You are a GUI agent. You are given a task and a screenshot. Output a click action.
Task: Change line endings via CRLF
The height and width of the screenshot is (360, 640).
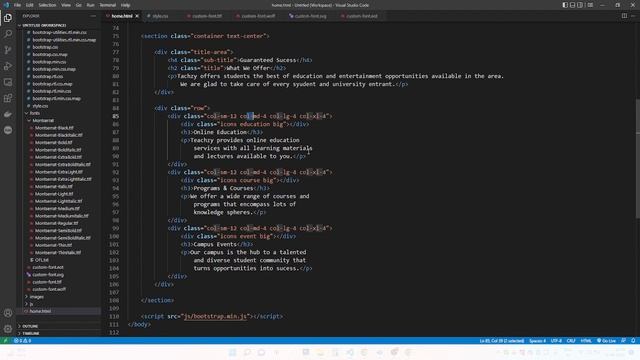[571, 340]
